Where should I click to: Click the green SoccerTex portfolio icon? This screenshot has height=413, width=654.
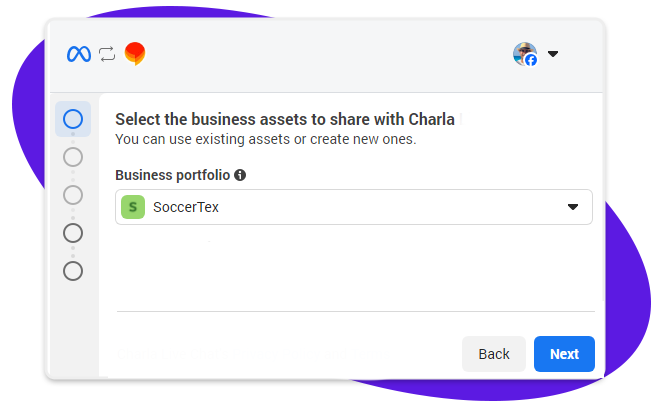[x=133, y=207]
